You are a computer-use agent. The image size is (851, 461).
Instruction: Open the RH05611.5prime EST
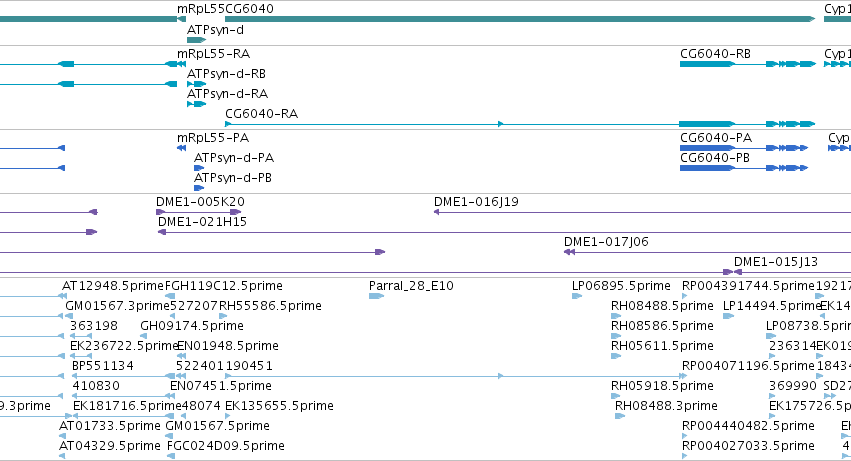(x=615, y=356)
